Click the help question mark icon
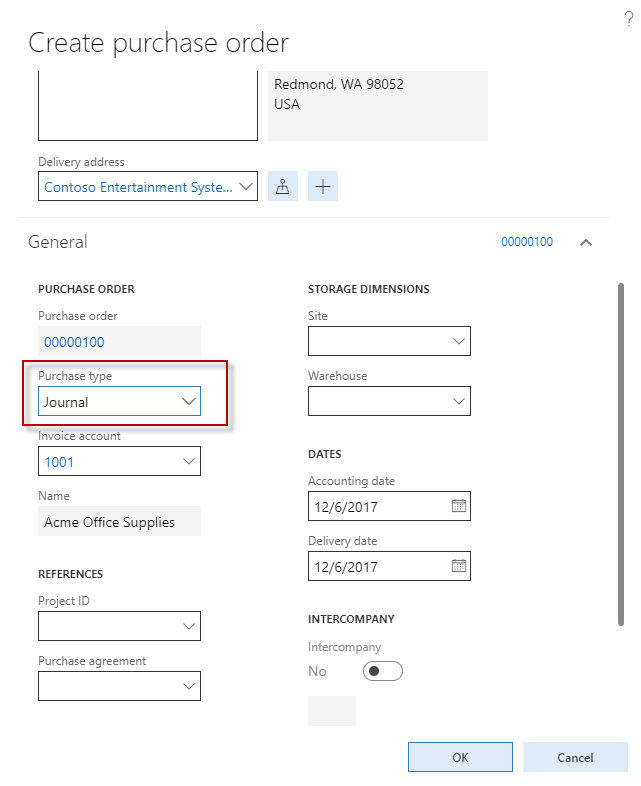 point(628,19)
